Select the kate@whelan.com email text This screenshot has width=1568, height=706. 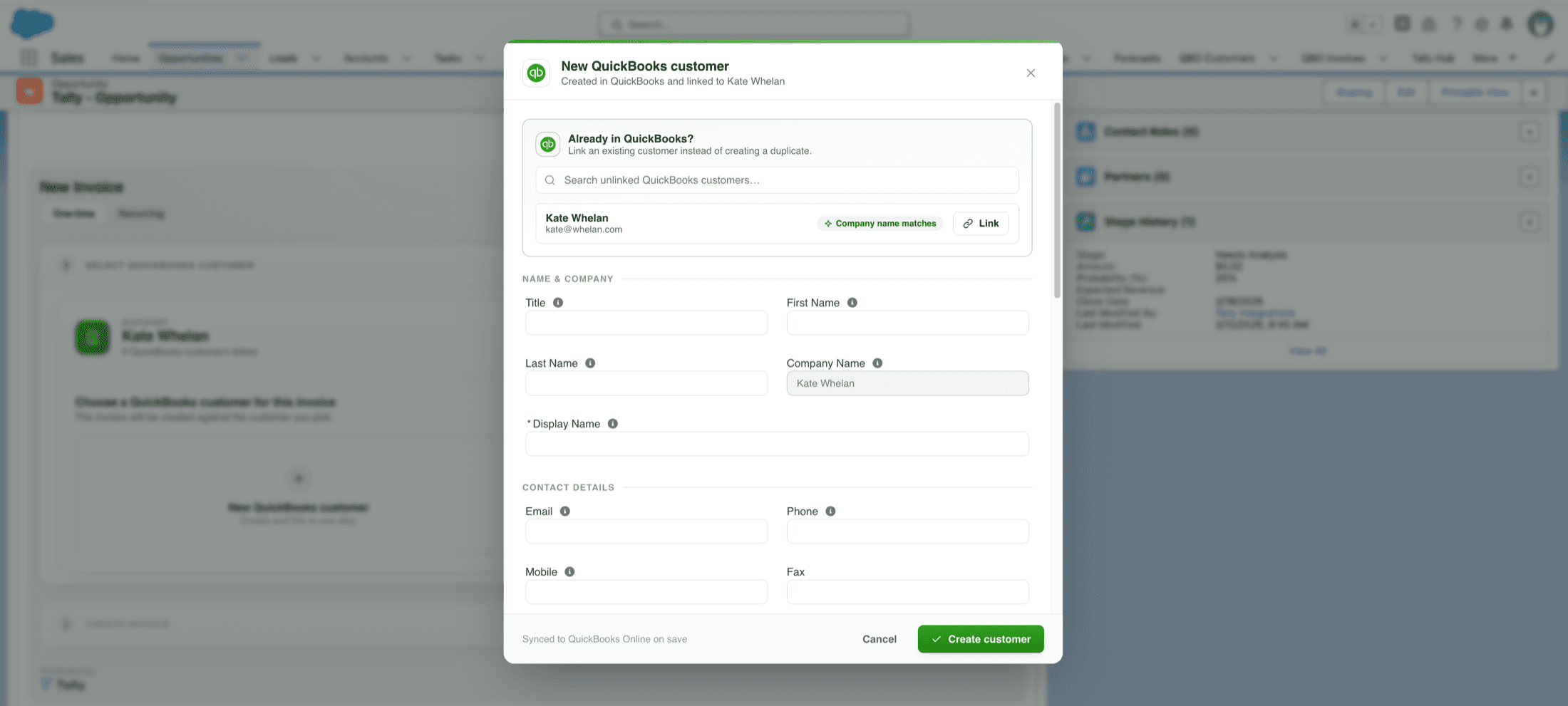click(584, 229)
